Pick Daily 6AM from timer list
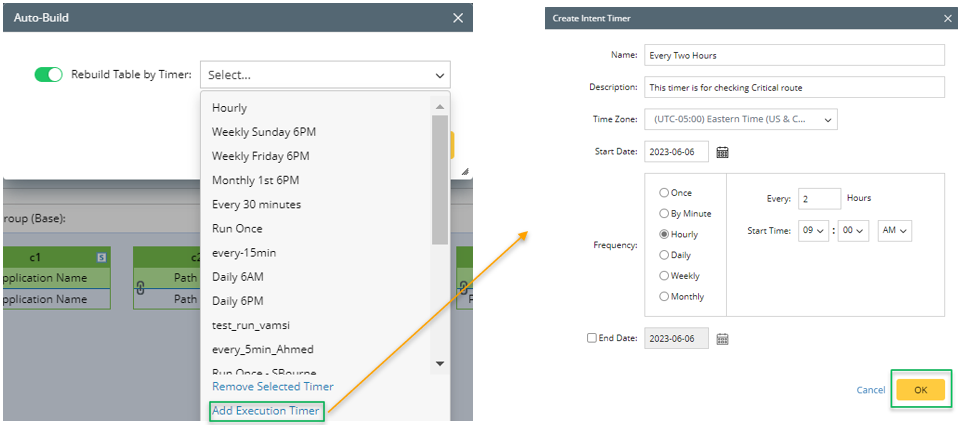 pos(238,277)
